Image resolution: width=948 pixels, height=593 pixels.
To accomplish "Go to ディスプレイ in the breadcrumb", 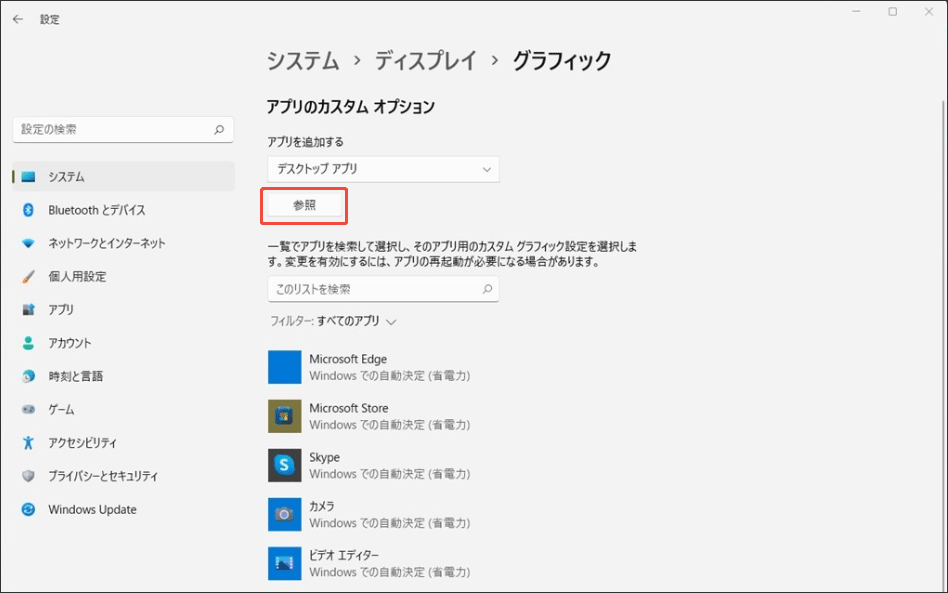I will coord(426,61).
